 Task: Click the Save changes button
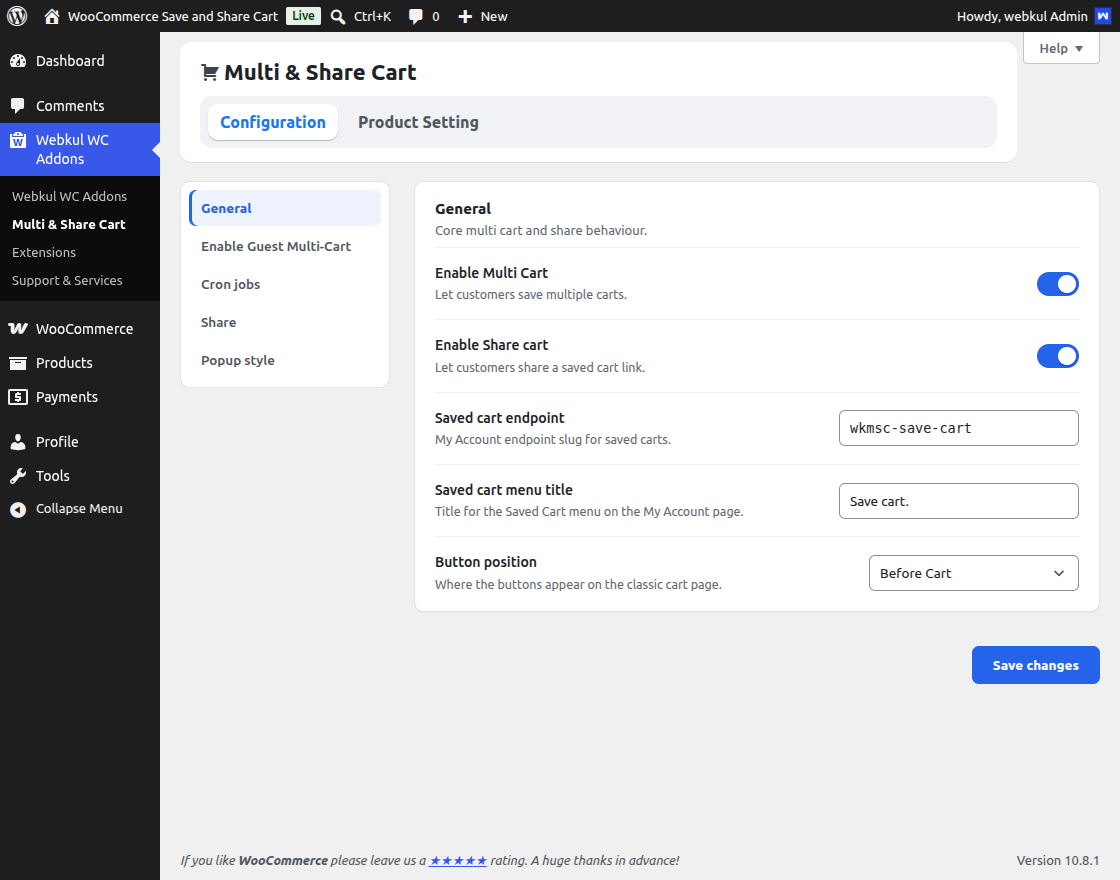(1035, 665)
